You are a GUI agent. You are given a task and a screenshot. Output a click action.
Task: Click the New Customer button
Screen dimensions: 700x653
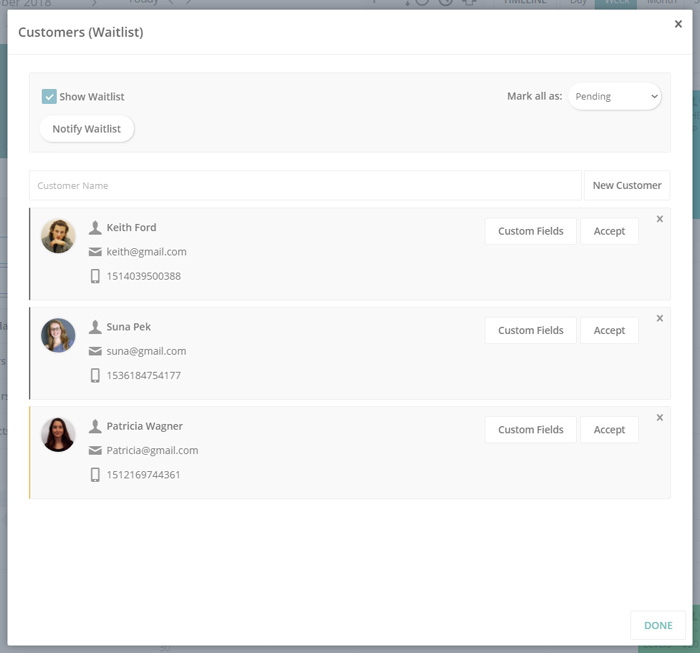[627, 186]
